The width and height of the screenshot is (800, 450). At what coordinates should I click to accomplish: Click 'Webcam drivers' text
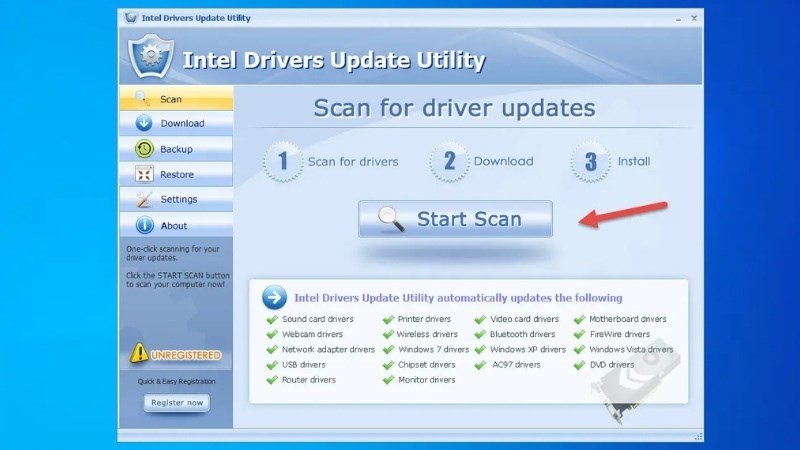pyautogui.click(x=312, y=334)
